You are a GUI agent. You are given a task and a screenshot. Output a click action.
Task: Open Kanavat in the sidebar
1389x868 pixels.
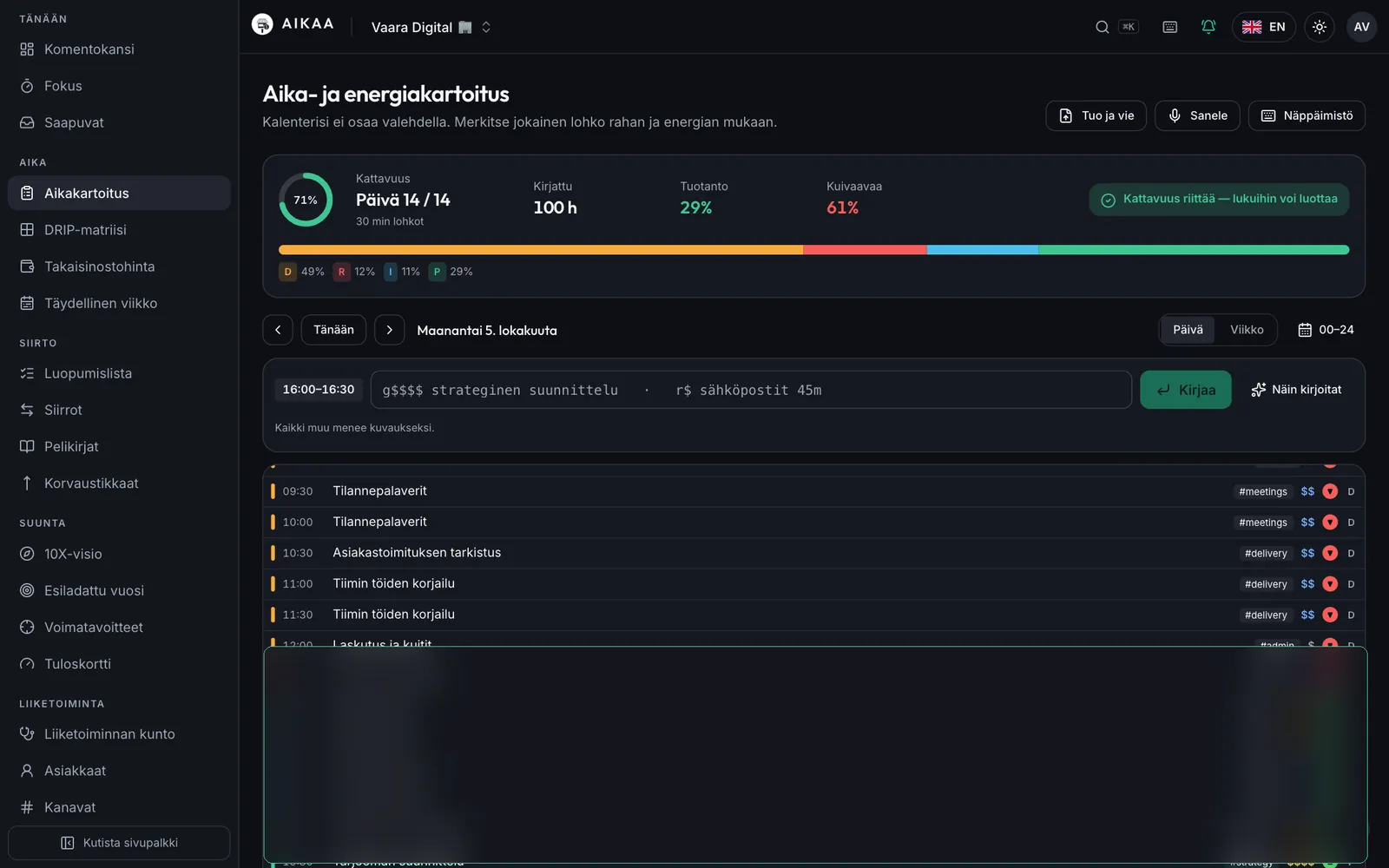[119, 807]
